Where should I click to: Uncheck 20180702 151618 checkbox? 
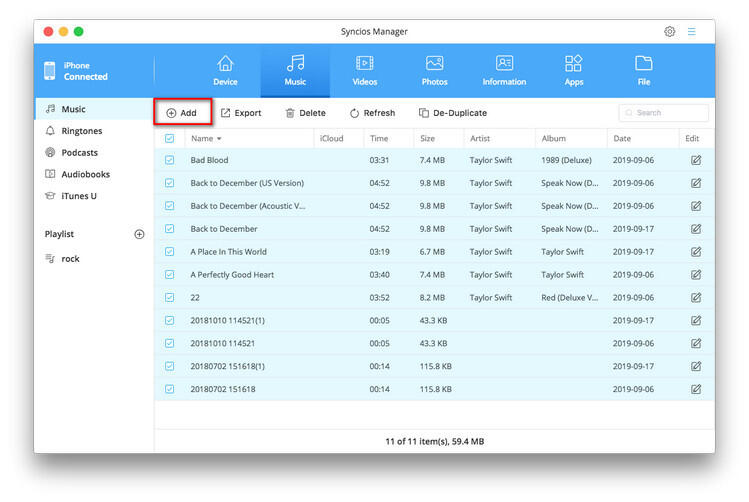pos(170,389)
